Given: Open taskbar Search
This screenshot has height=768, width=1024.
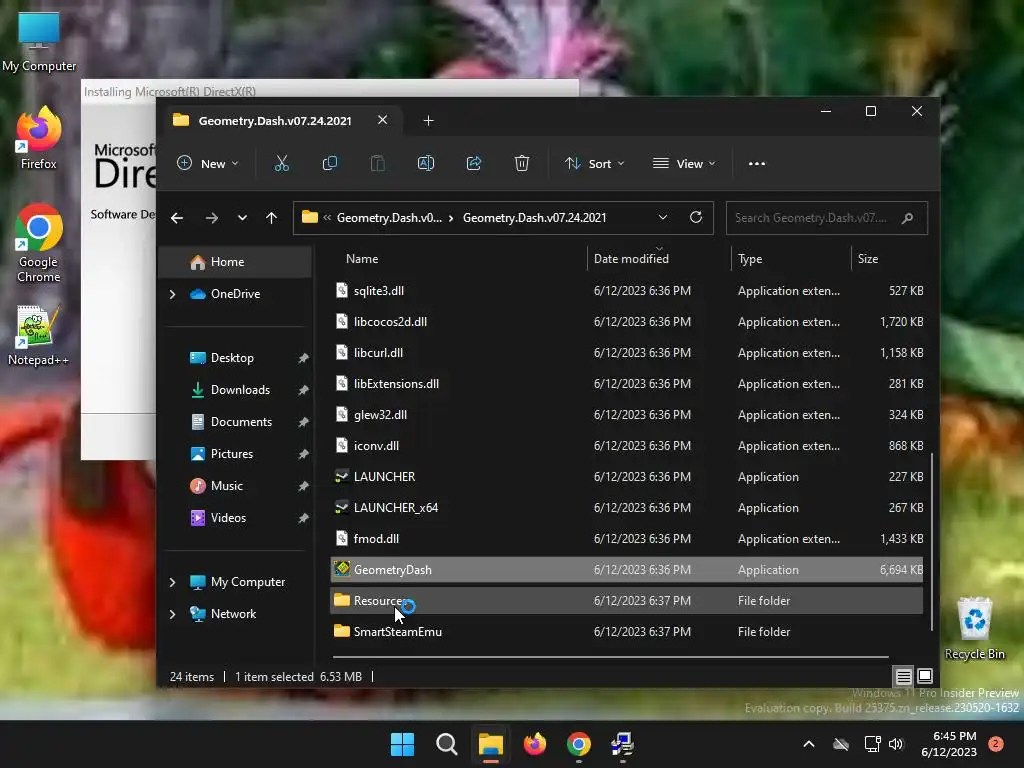Looking at the screenshot, I should (447, 744).
